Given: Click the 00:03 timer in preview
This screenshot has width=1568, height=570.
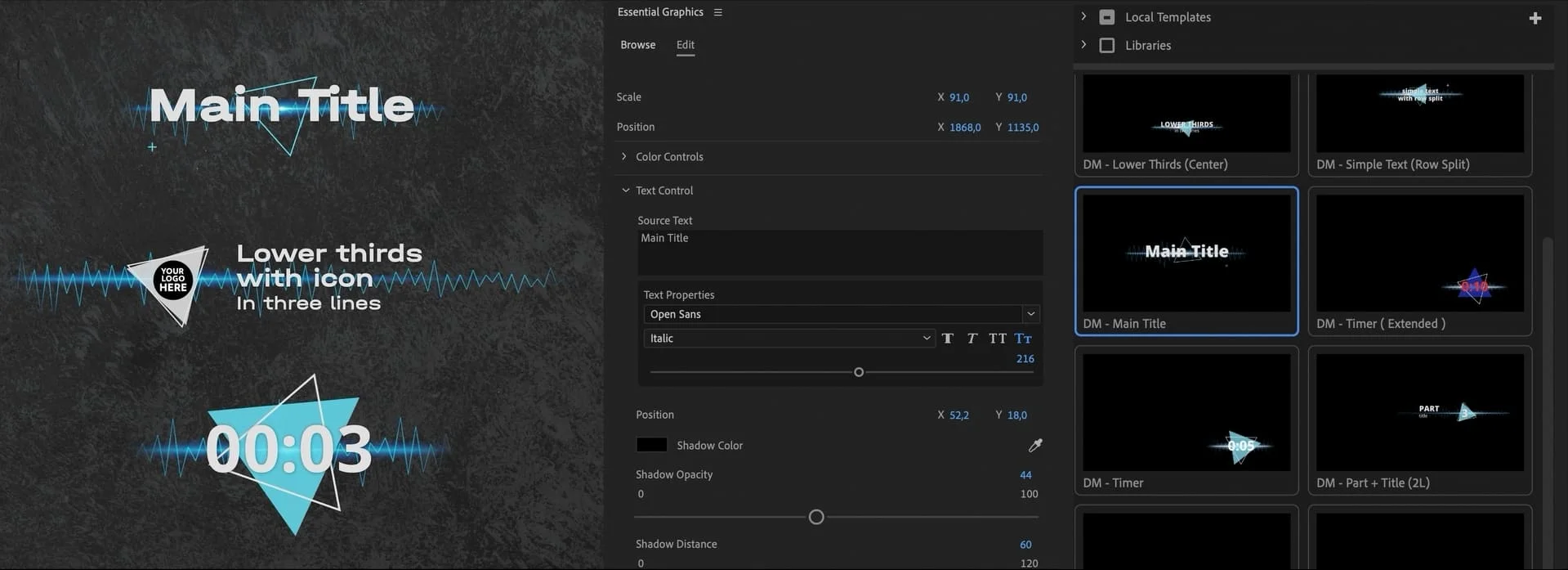Looking at the screenshot, I should click(288, 448).
